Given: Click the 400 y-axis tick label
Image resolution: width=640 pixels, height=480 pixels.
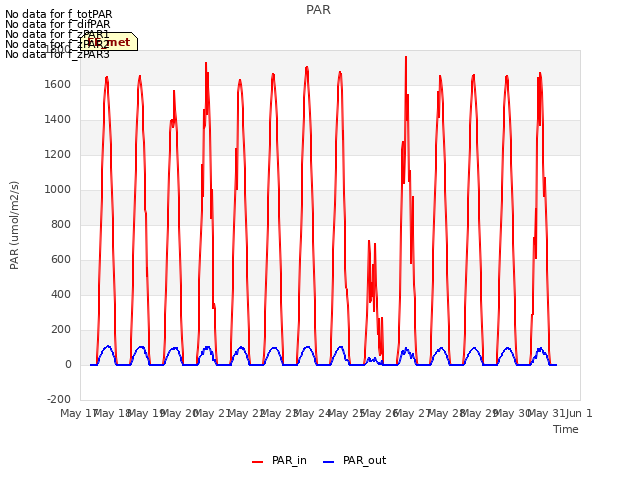Looking at the screenshot, I should (61, 295).
